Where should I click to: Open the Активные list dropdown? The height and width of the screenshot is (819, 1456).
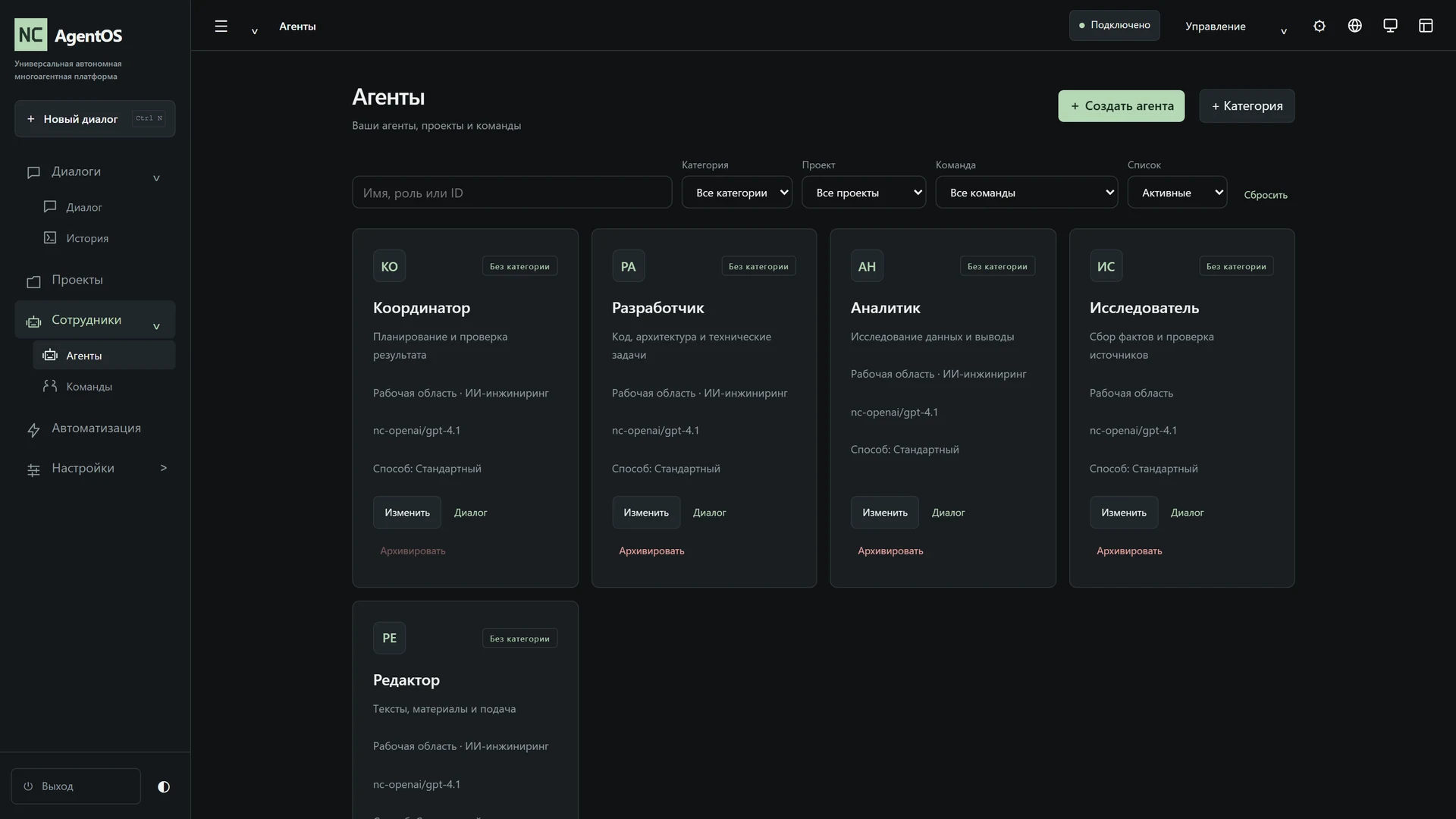[1177, 193]
